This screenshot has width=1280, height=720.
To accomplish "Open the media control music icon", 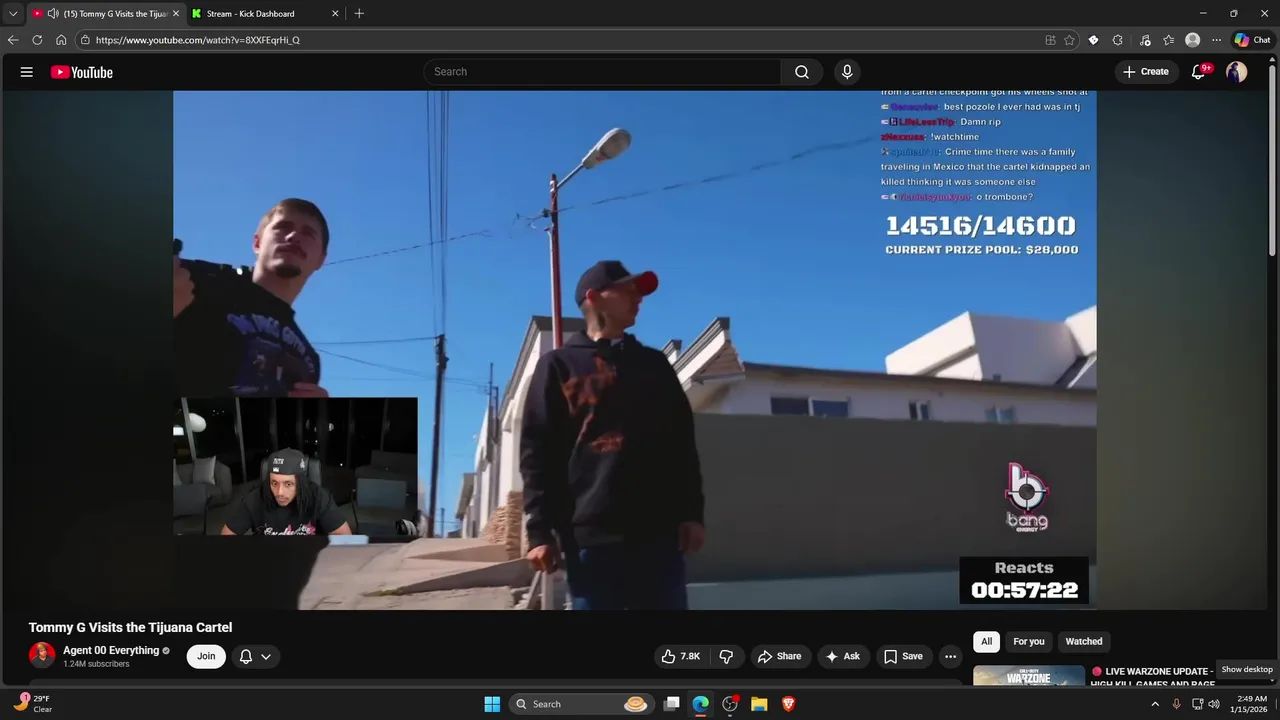I will tap(1144, 40).
